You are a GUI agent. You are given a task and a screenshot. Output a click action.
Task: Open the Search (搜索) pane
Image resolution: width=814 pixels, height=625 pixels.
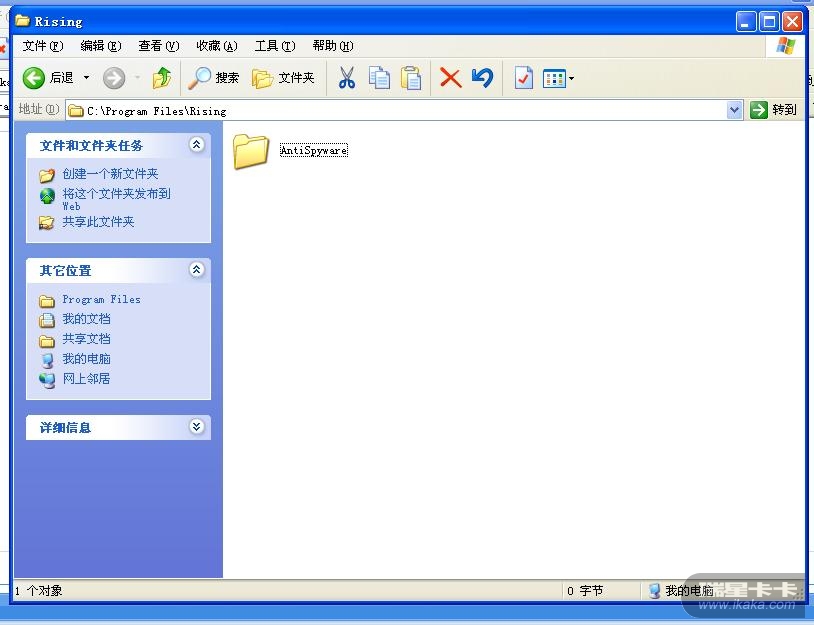click(214, 78)
